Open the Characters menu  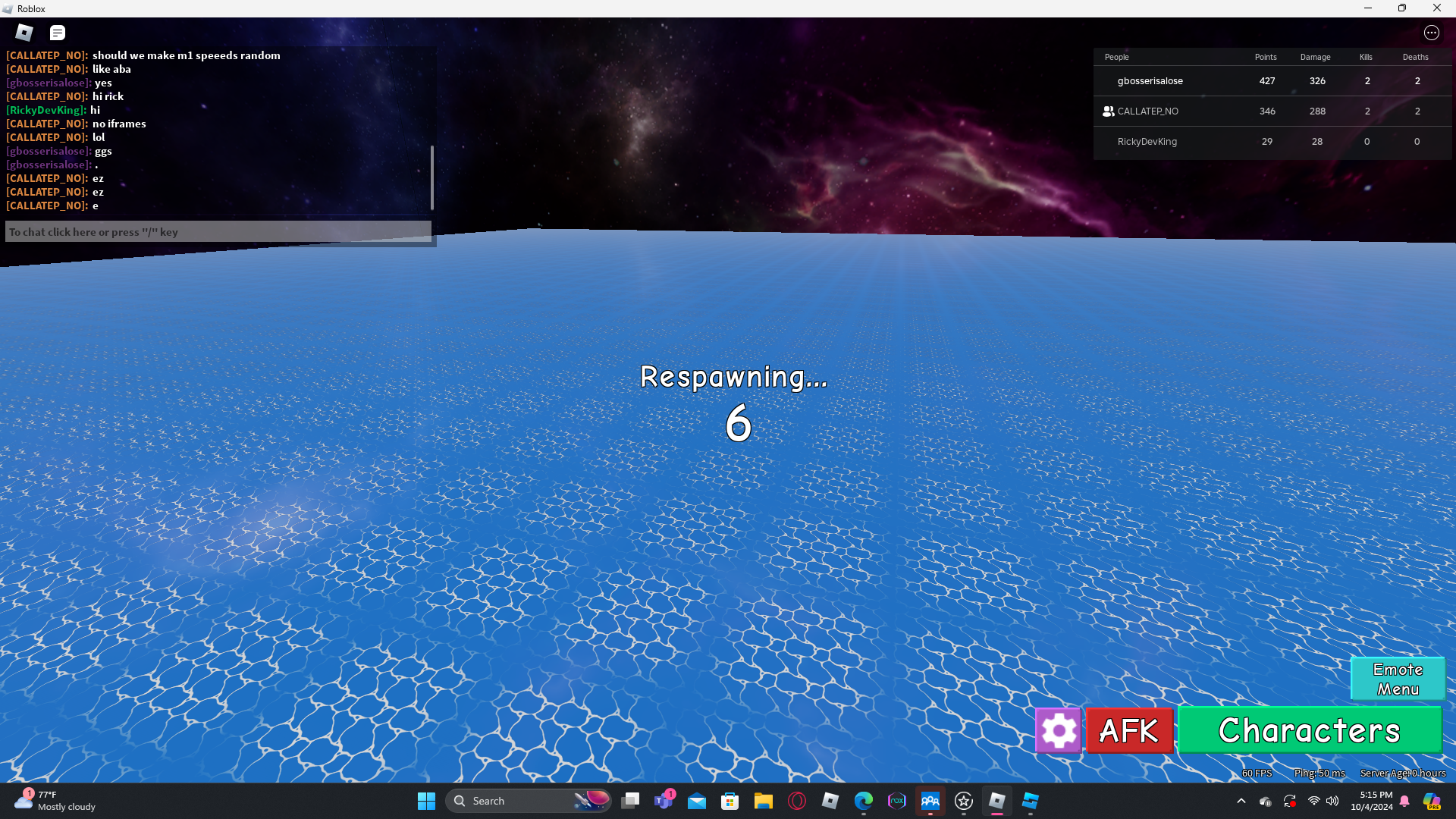[x=1310, y=730]
